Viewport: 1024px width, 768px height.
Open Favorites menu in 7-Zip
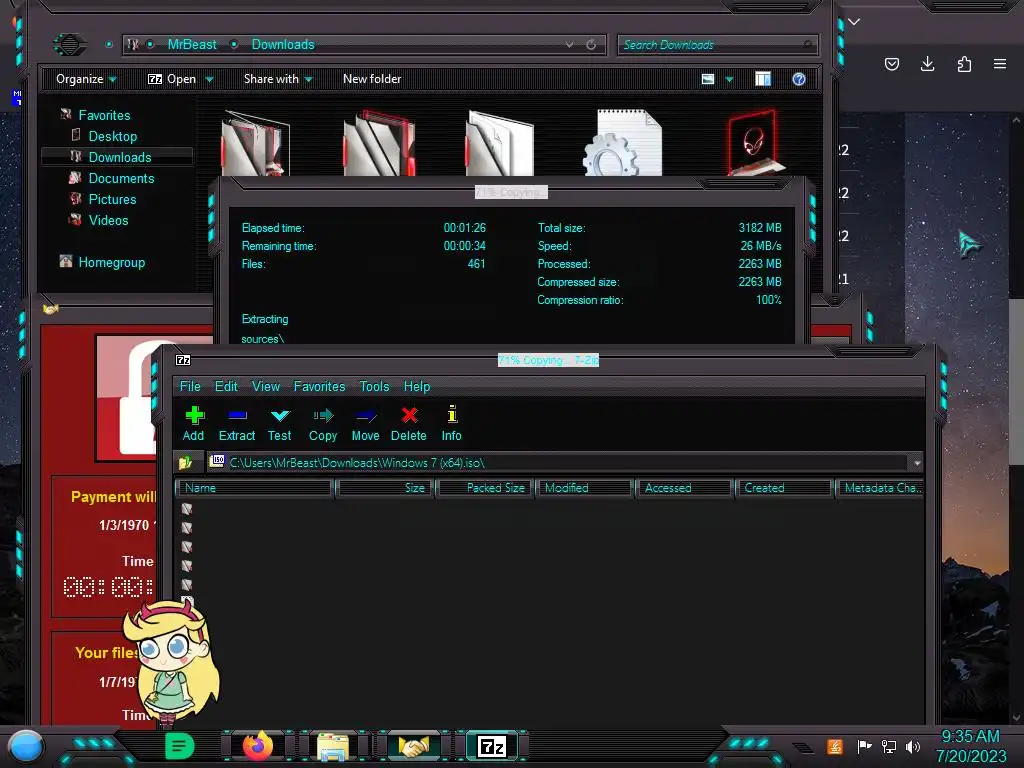(x=319, y=386)
